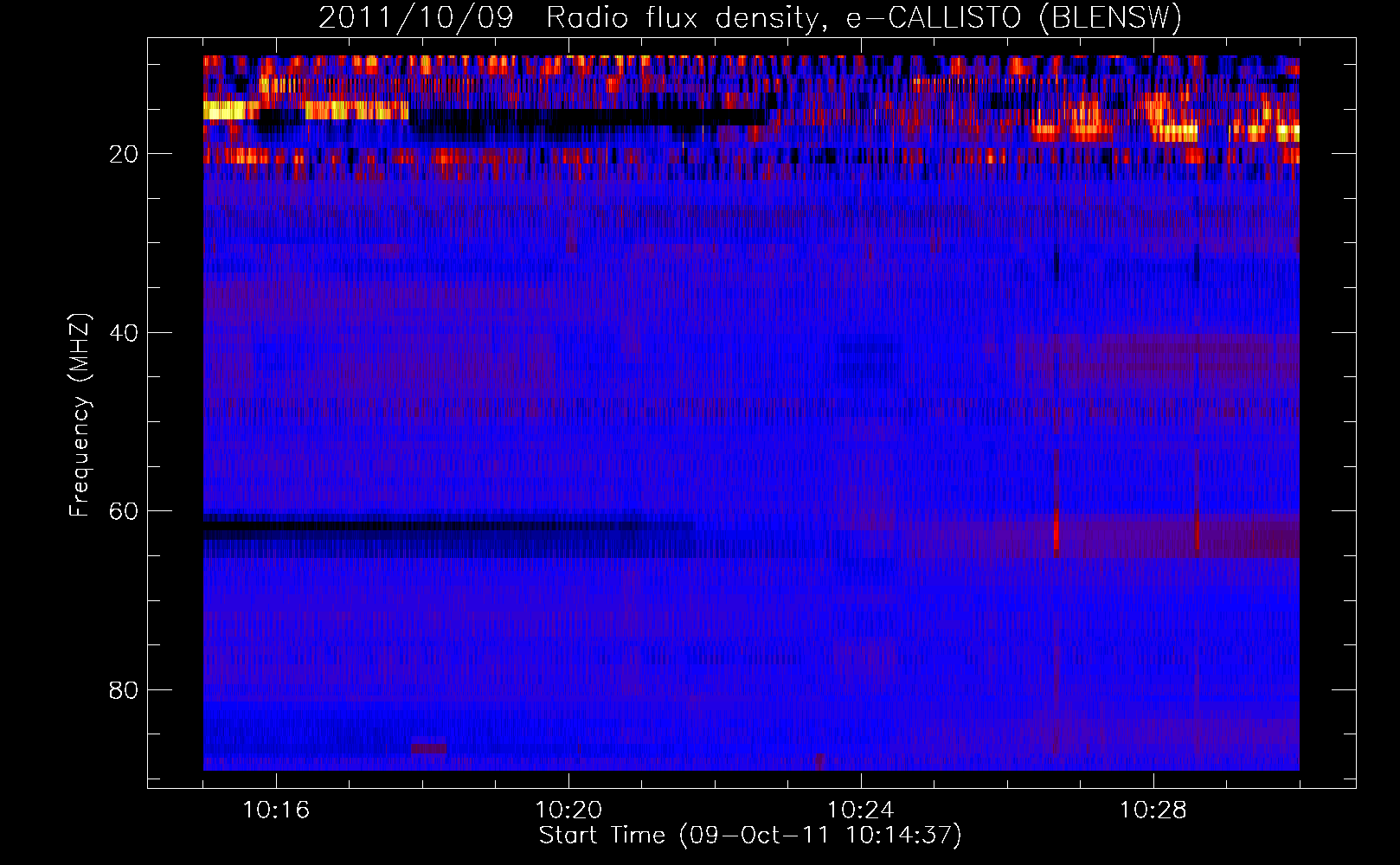1400x865 pixels.
Task: Click the "Start Time (09-Oct-11 10:14:37)" label
Action: 750,836
